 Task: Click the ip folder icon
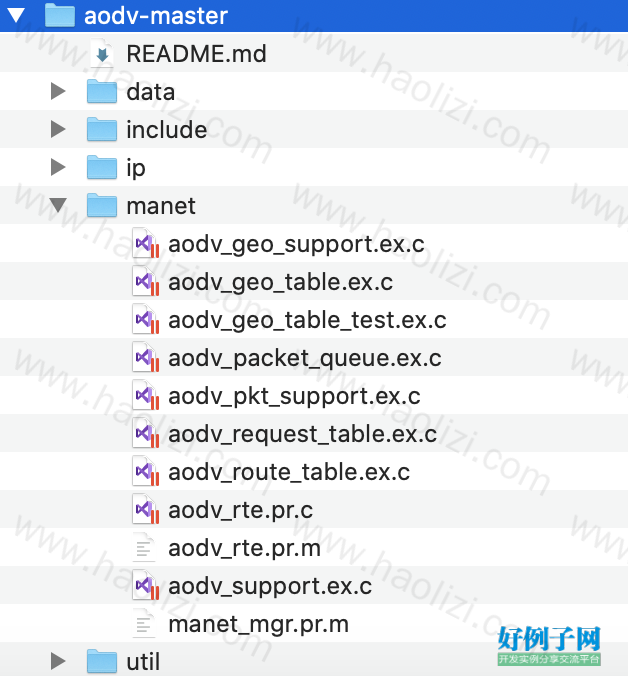coord(102,167)
